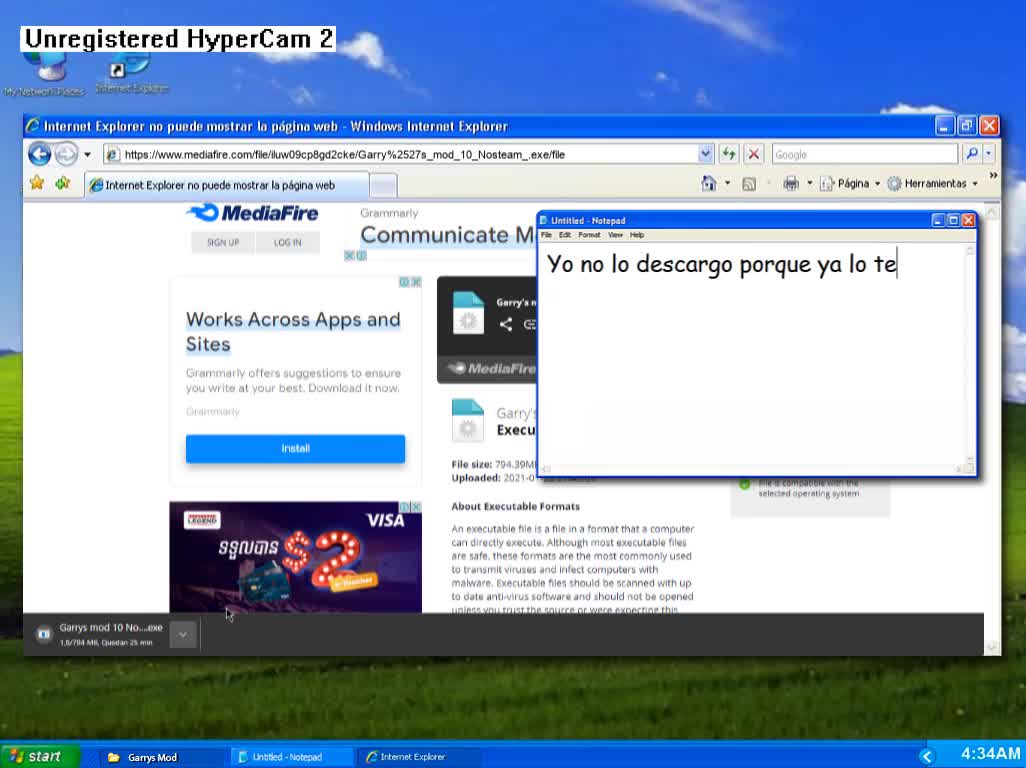The width and height of the screenshot is (1026, 768).
Task: Stop loading with the red X icon
Action: coord(754,154)
